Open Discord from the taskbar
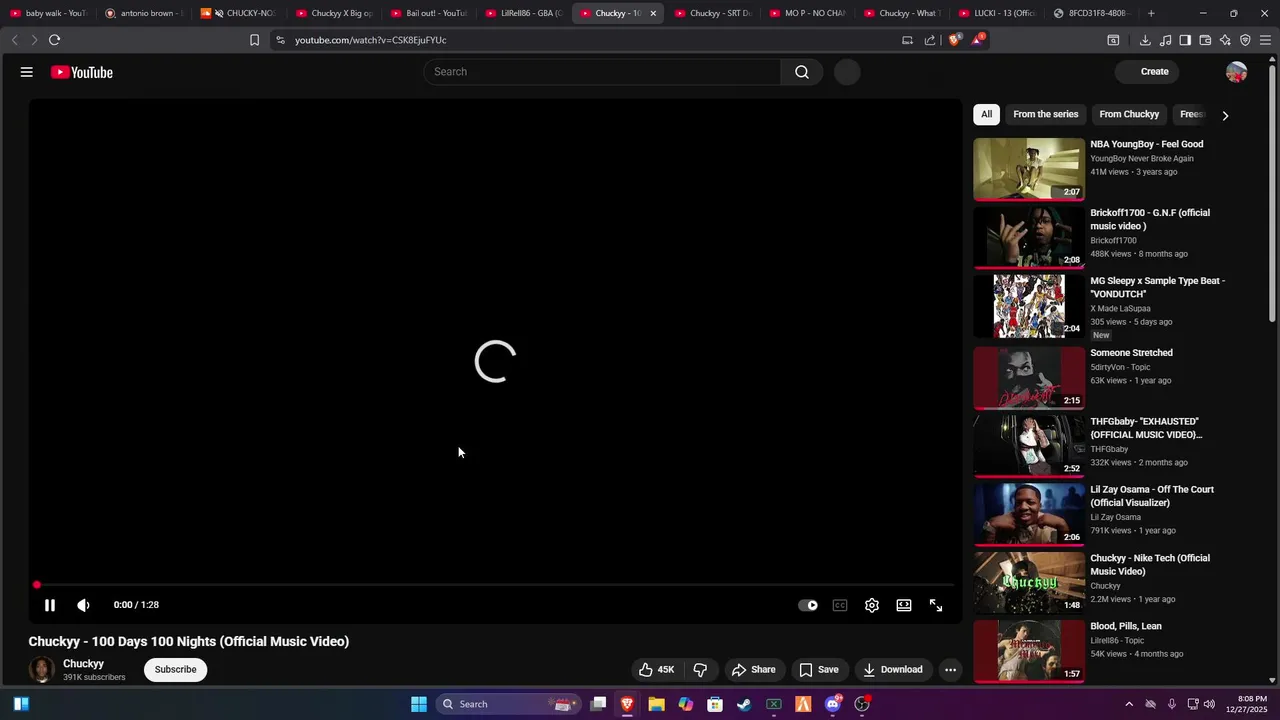 click(832, 704)
